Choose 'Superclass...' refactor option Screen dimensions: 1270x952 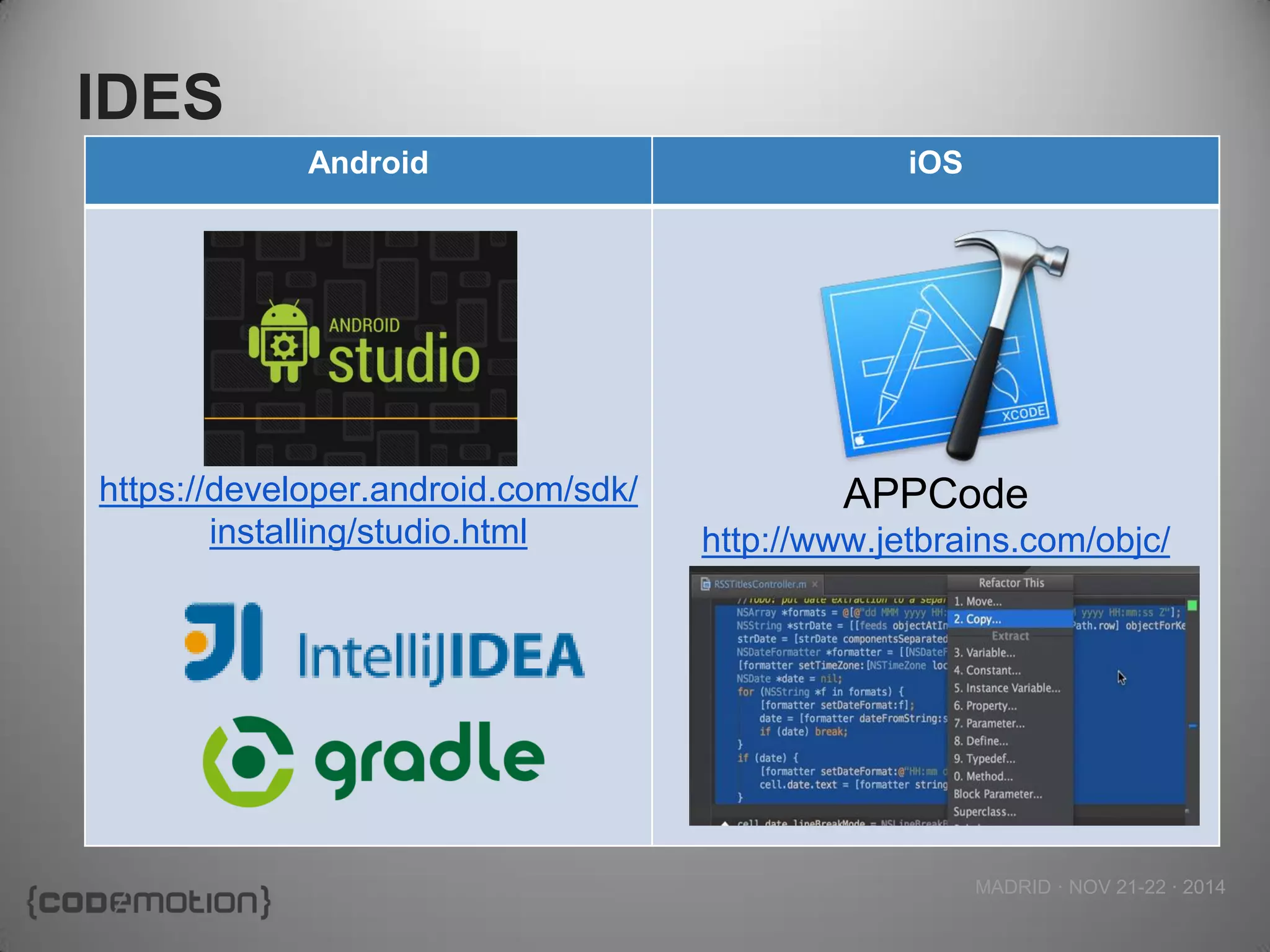click(x=1010, y=811)
